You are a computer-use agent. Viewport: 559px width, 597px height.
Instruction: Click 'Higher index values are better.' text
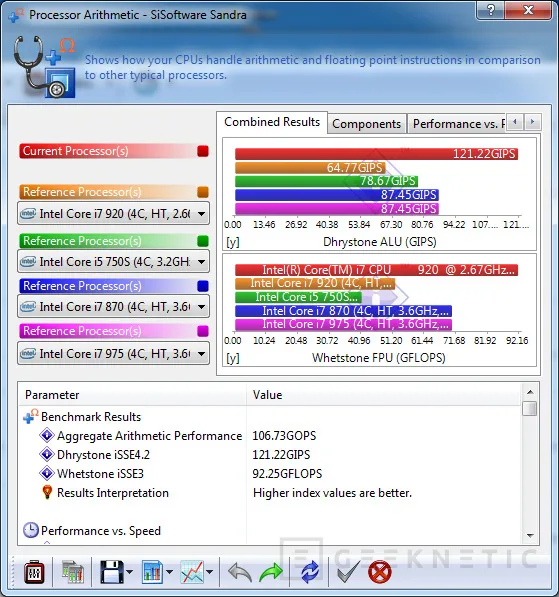332,493
